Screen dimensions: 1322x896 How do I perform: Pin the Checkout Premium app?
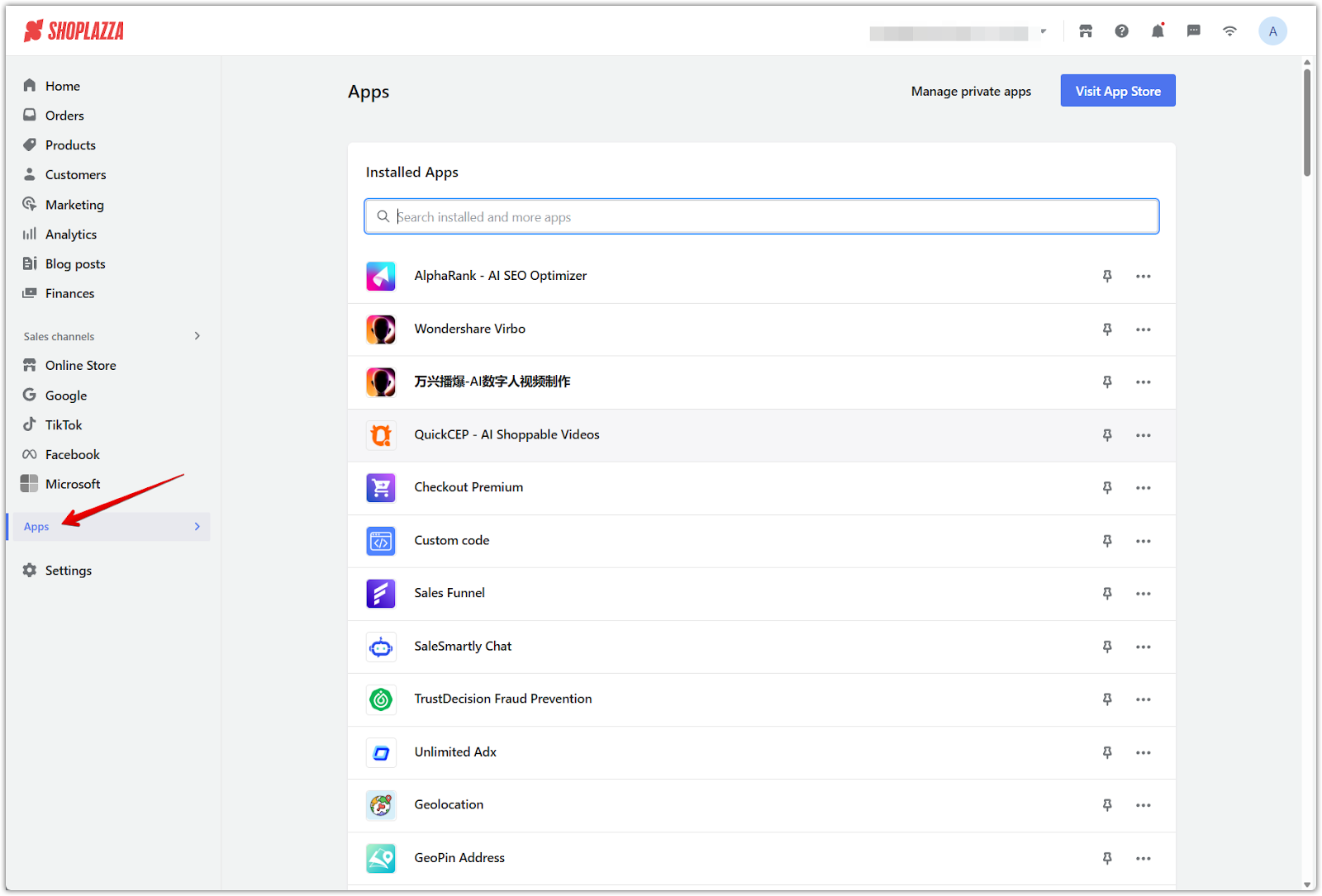pyautogui.click(x=1107, y=488)
